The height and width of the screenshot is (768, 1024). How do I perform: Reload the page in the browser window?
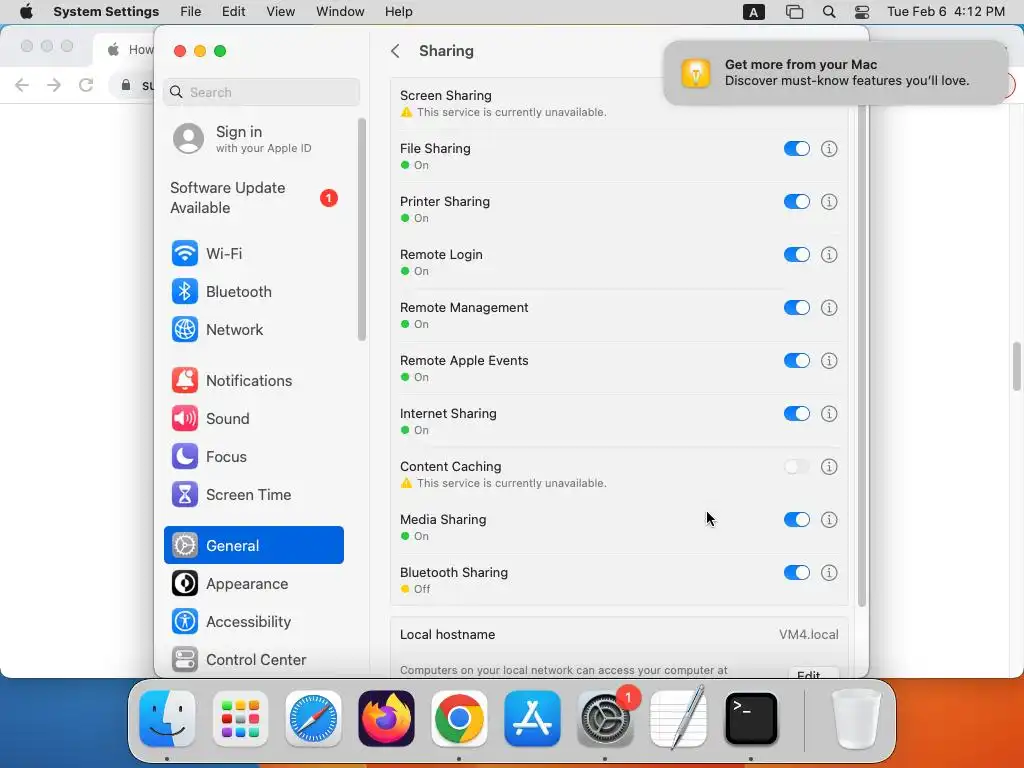tap(86, 85)
